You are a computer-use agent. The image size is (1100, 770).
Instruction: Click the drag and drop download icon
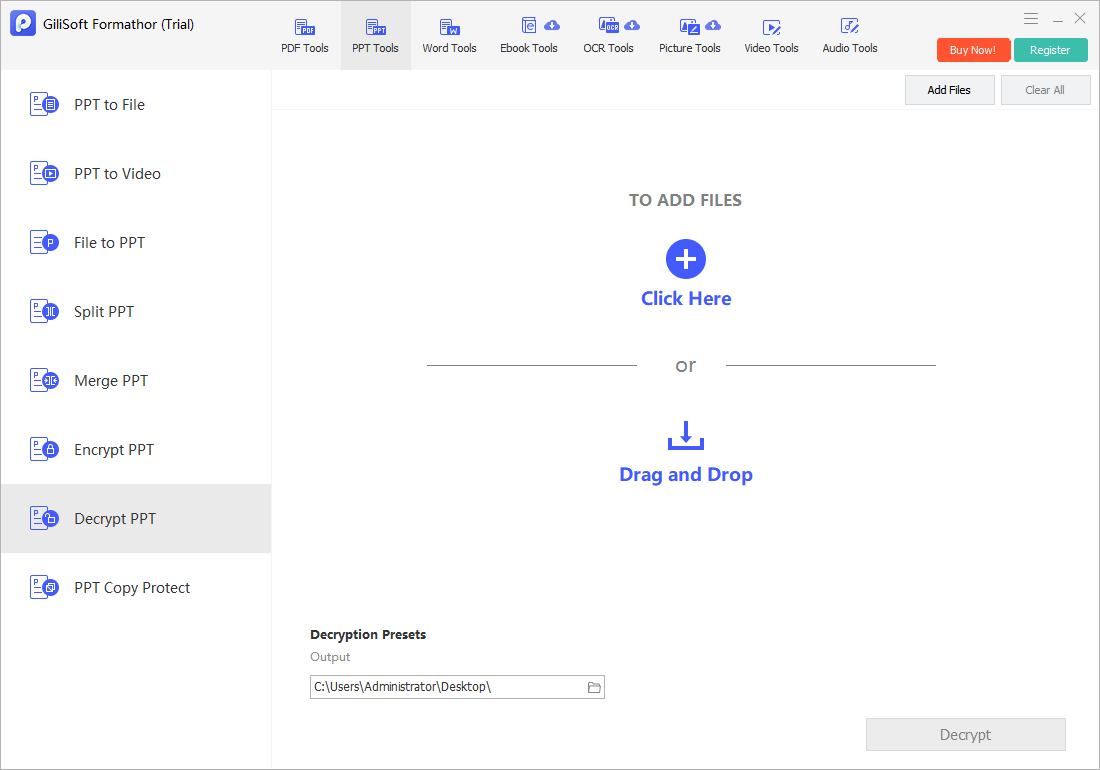(685, 435)
